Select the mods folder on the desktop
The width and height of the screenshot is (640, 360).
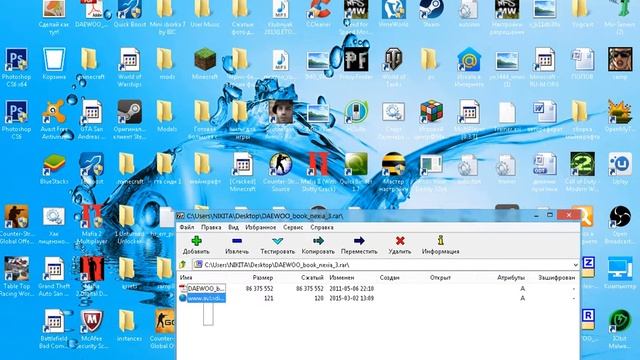click(x=167, y=64)
